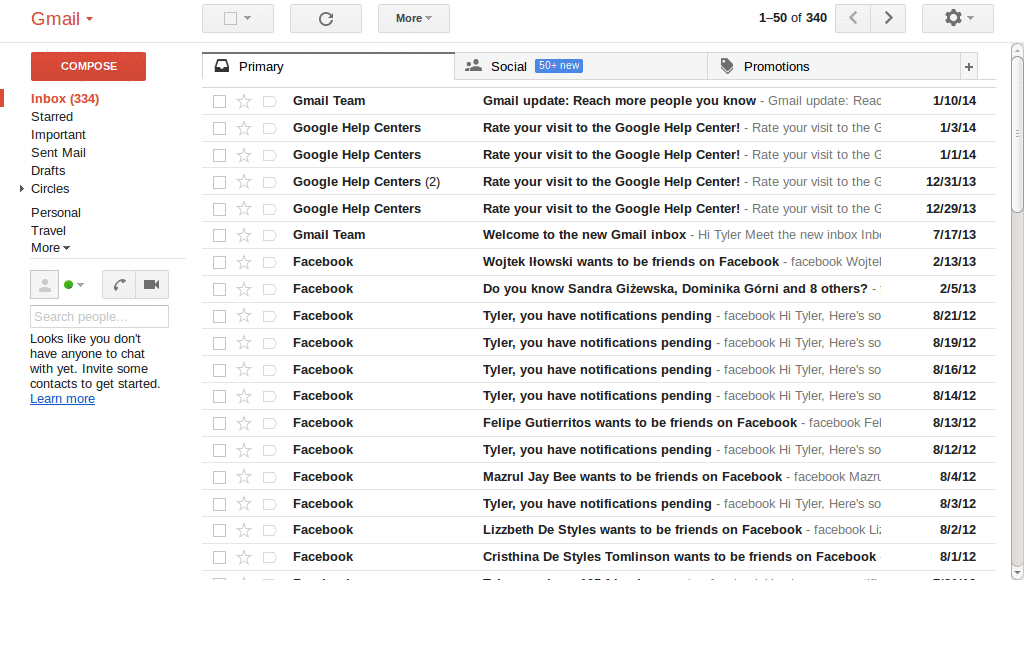Viewport: 1024px width, 645px height.
Task: Tick the Facebook 8/14/12 email checkbox
Action: click(219, 396)
